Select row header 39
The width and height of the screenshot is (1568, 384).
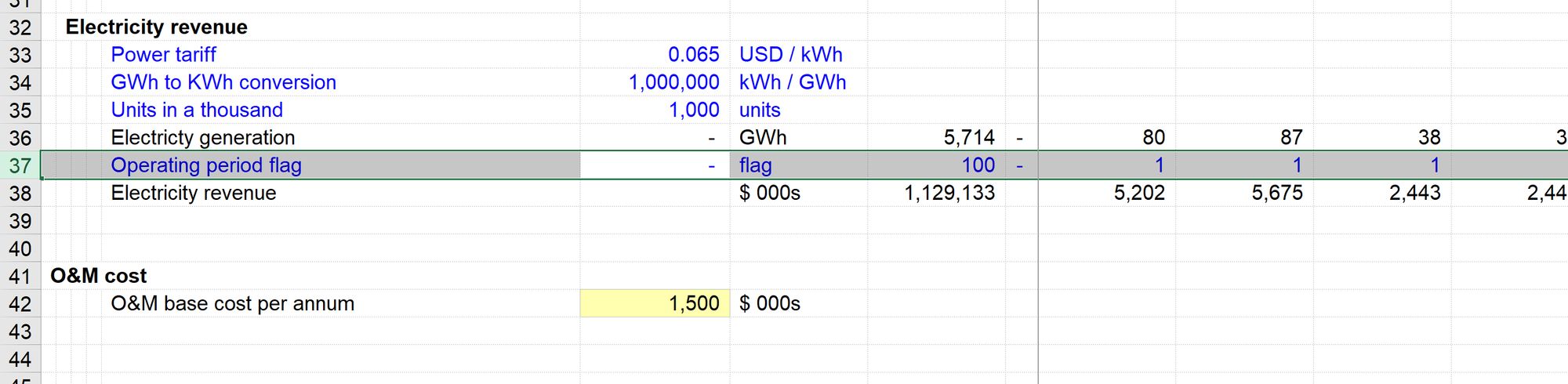click(x=20, y=221)
